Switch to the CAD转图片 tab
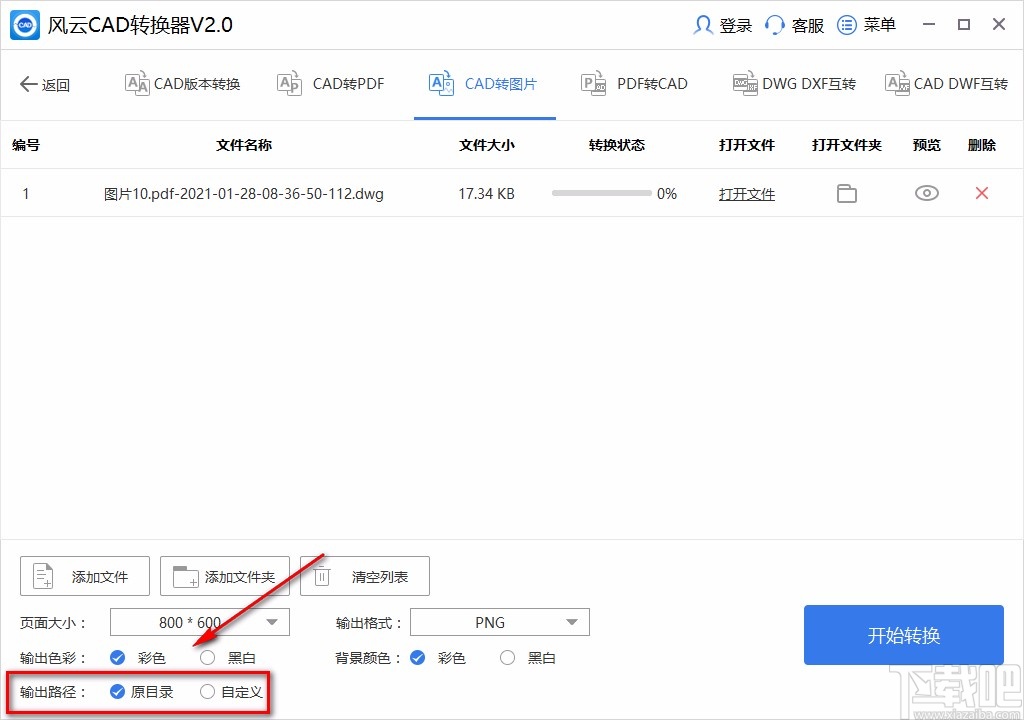This screenshot has width=1024, height=720. (x=484, y=84)
